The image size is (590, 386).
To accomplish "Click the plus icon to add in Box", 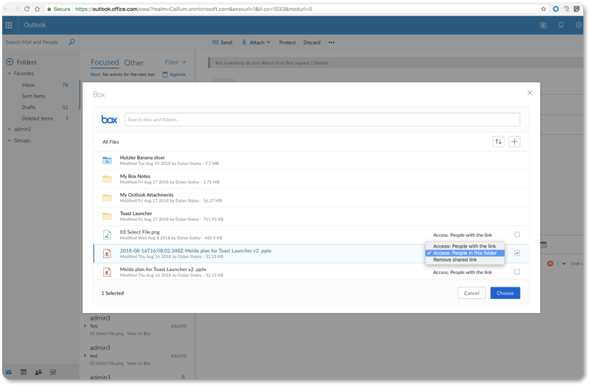I will (514, 141).
